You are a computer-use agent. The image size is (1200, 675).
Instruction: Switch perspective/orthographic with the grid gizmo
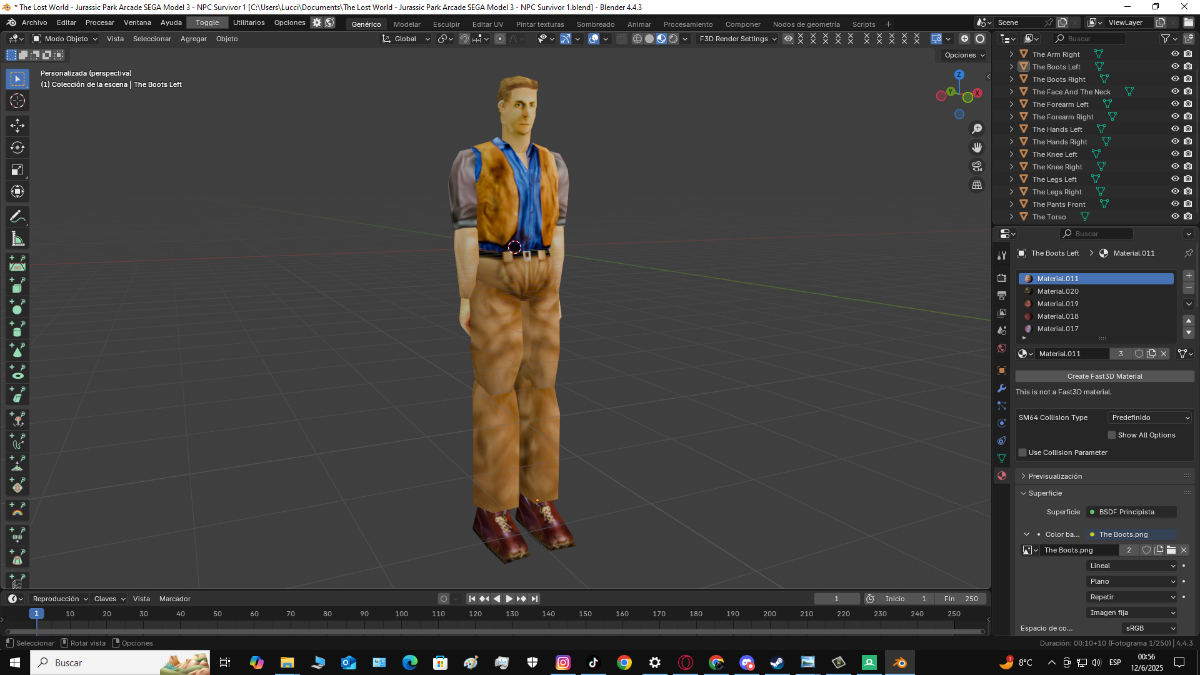click(x=977, y=185)
